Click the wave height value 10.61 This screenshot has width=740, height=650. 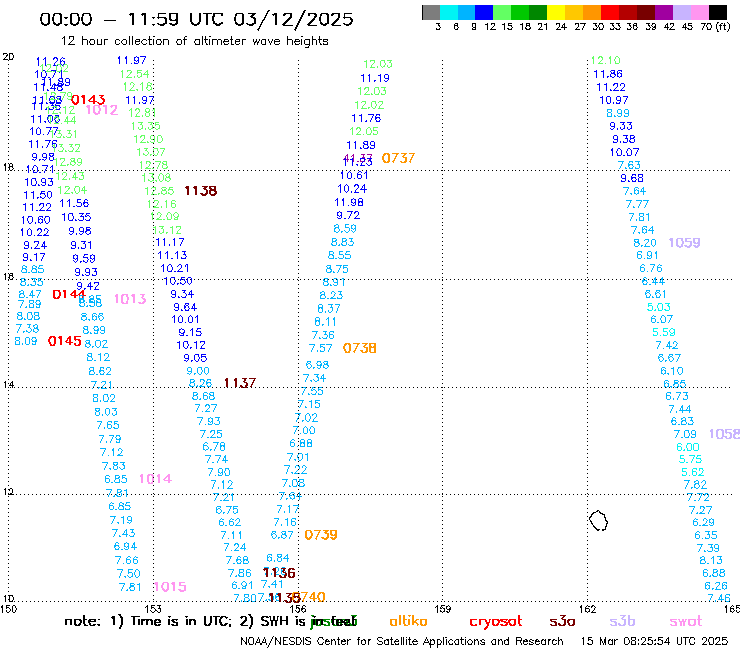pos(354,175)
